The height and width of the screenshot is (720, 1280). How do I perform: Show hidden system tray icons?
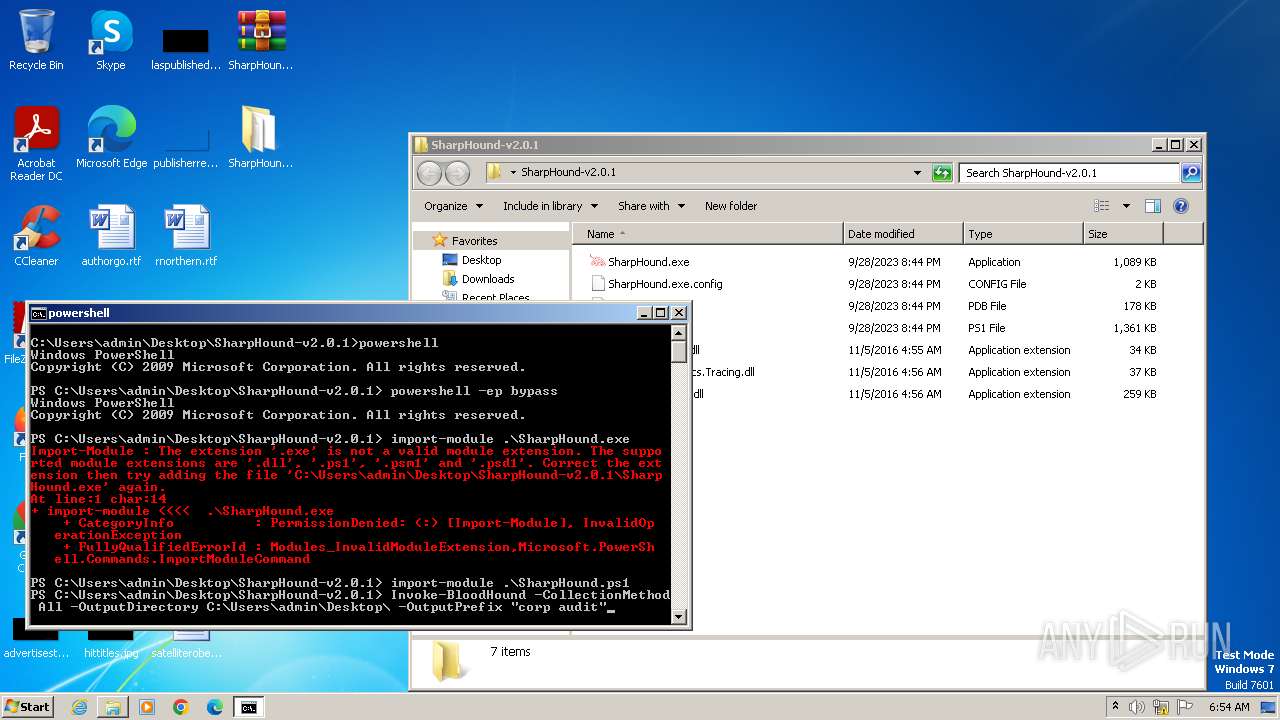click(1116, 707)
